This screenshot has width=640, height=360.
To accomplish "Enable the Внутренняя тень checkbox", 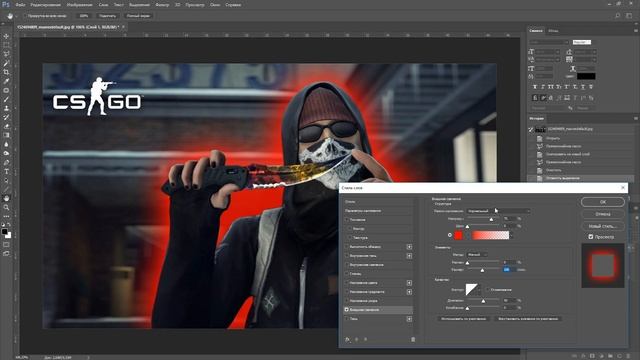I will coord(347,256).
